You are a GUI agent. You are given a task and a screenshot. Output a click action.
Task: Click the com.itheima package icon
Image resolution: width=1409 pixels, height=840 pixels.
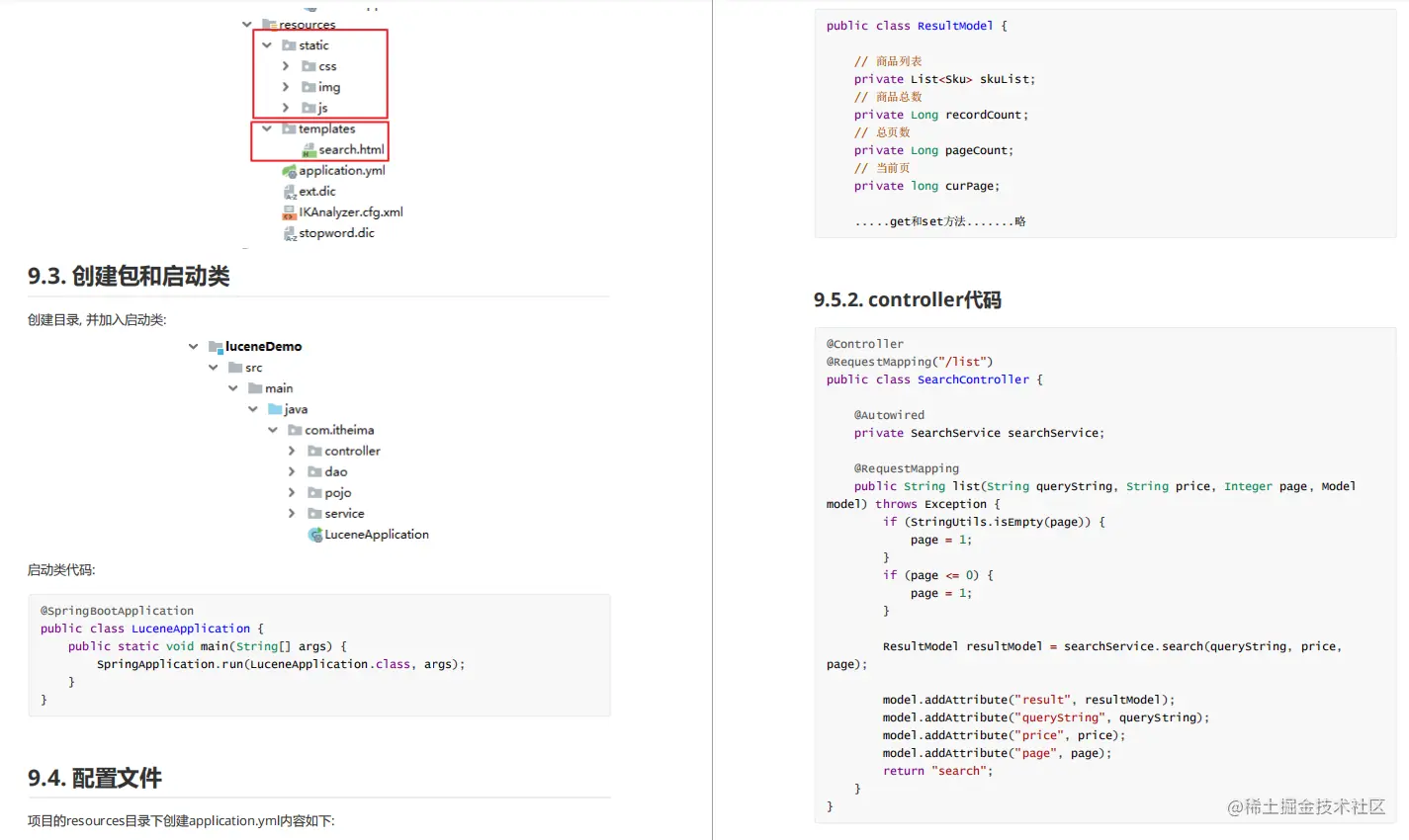coord(295,430)
